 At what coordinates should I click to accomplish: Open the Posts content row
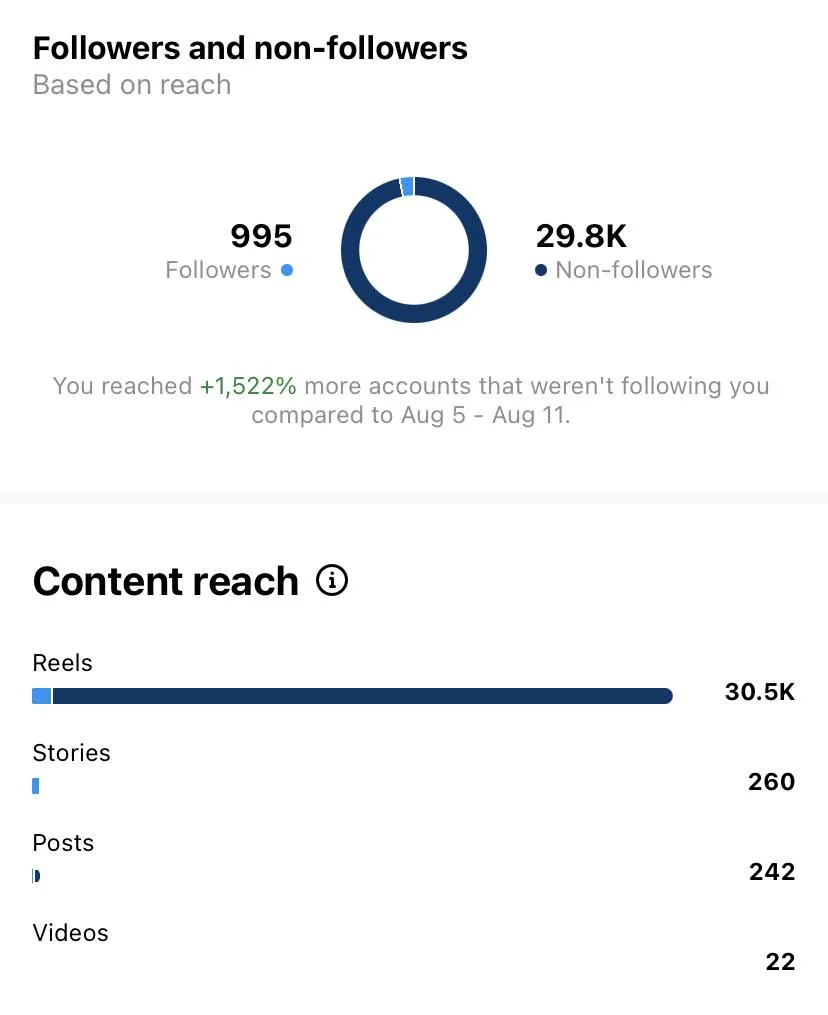pos(414,858)
